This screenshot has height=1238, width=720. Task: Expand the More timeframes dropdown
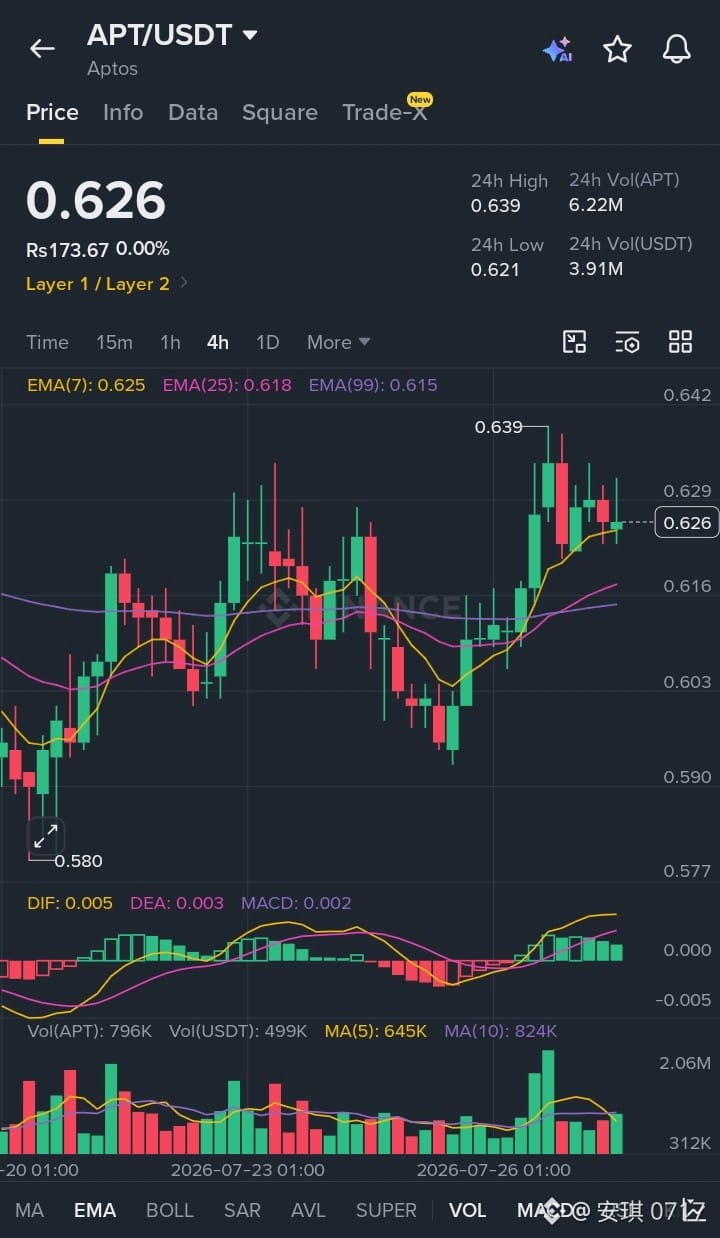[338, 342]
